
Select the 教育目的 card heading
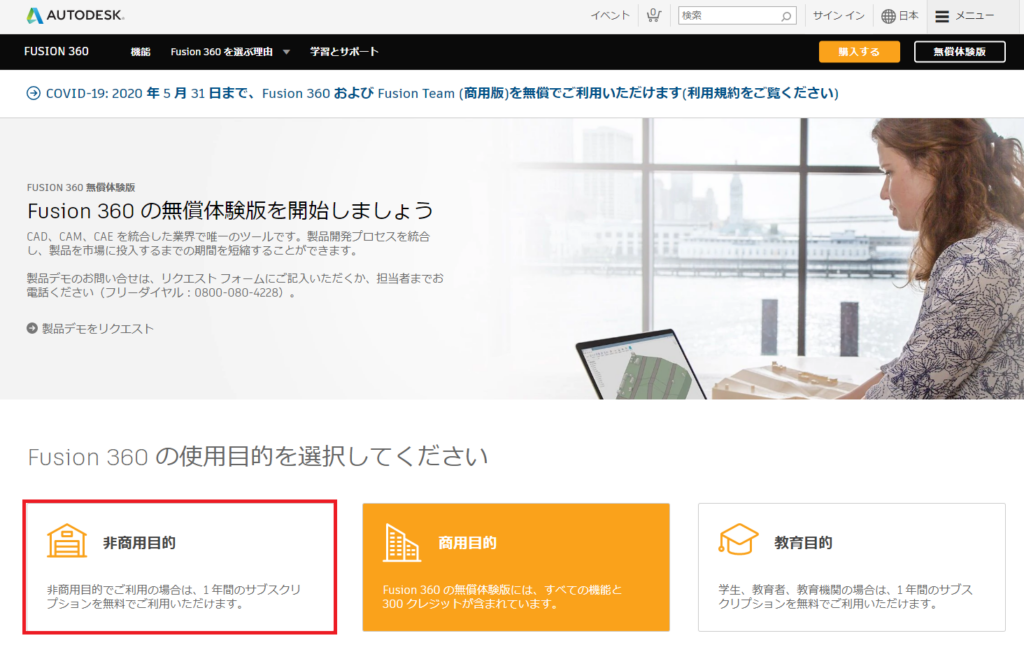click(x=803, y=543)
